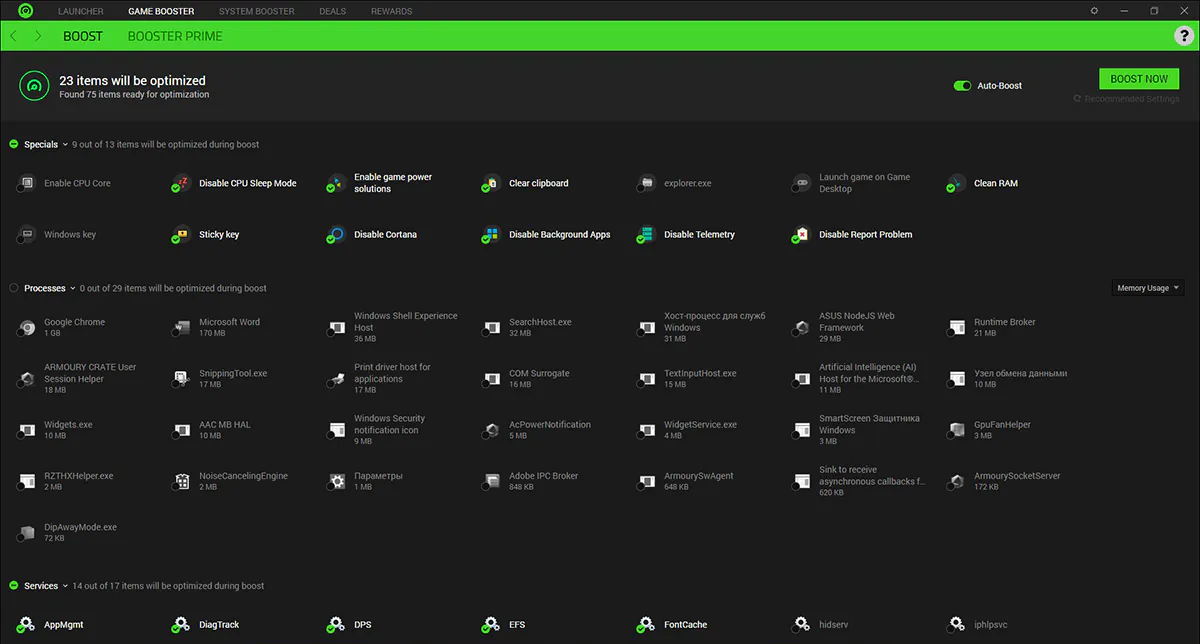
Task: Go back with the left arrow
Action: tap(13, 36)
